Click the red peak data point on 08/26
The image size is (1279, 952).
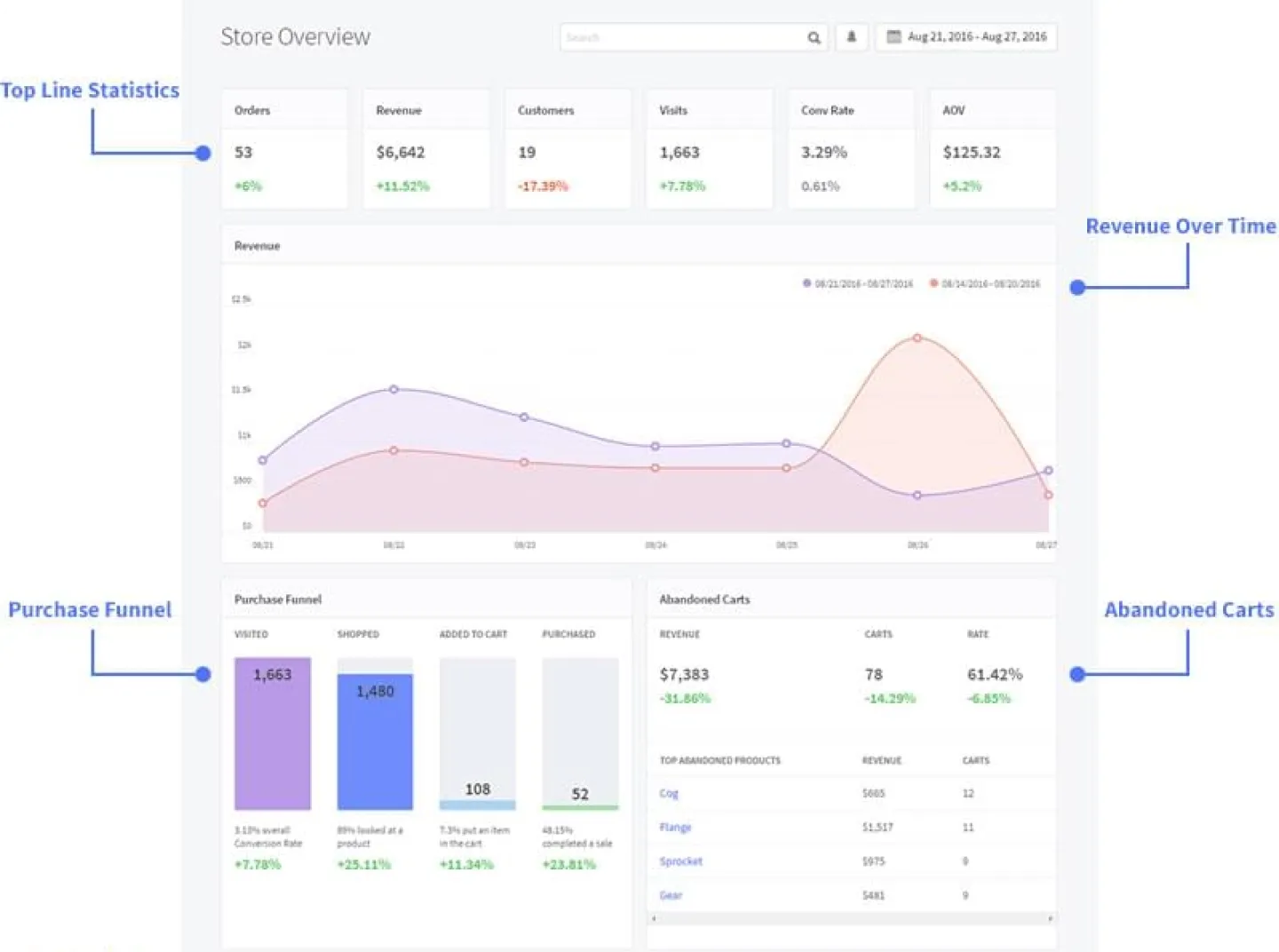(x=917, y=337)
